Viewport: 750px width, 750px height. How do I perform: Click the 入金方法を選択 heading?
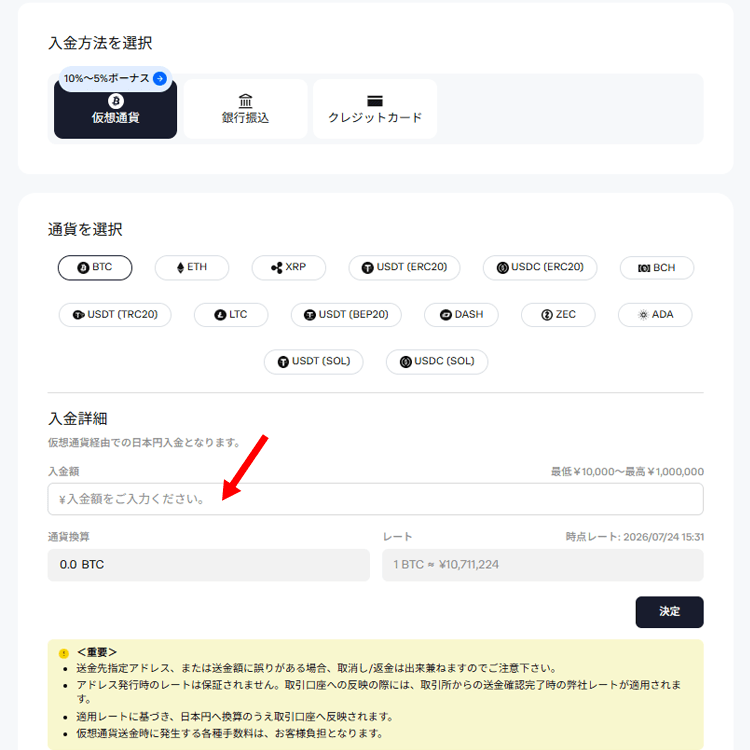(100, 43)
